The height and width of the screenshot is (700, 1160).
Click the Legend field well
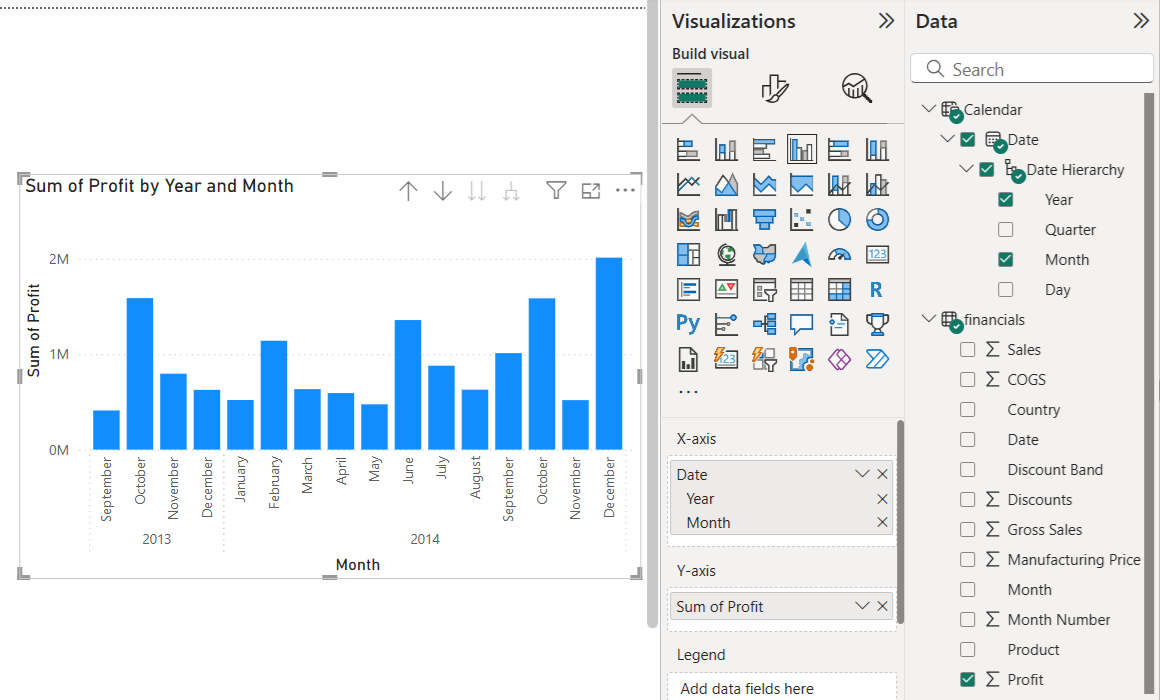click(x=782, y=688)
